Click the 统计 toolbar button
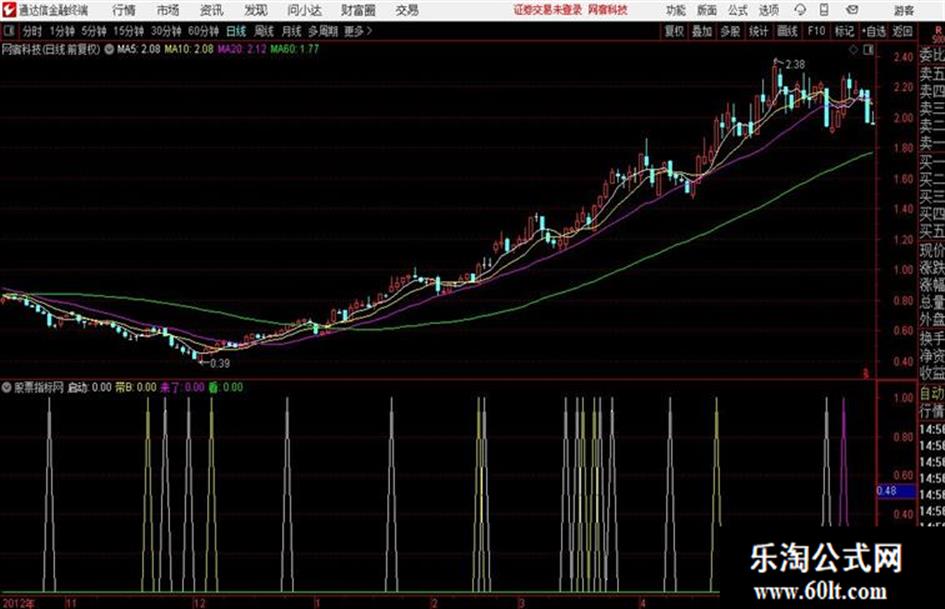 pyautogui.click(x=758, y=31)
